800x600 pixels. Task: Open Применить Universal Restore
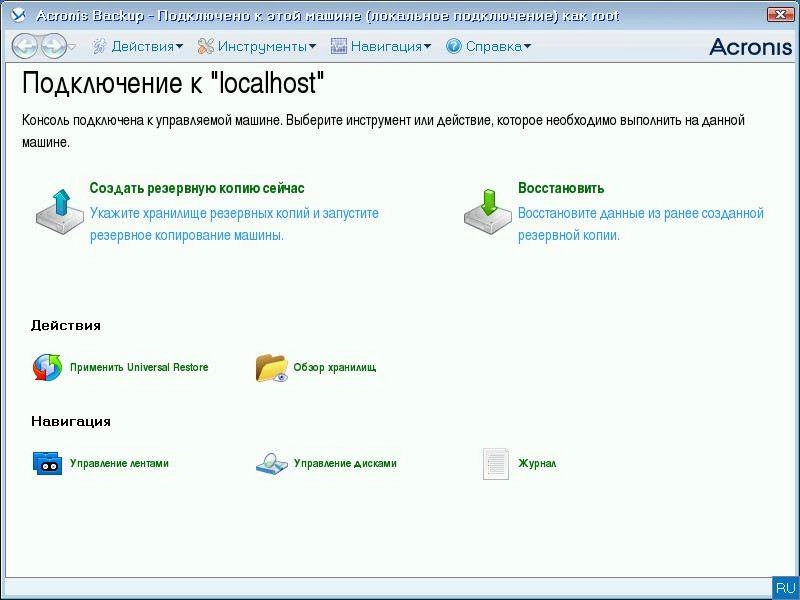click(139, 367)
